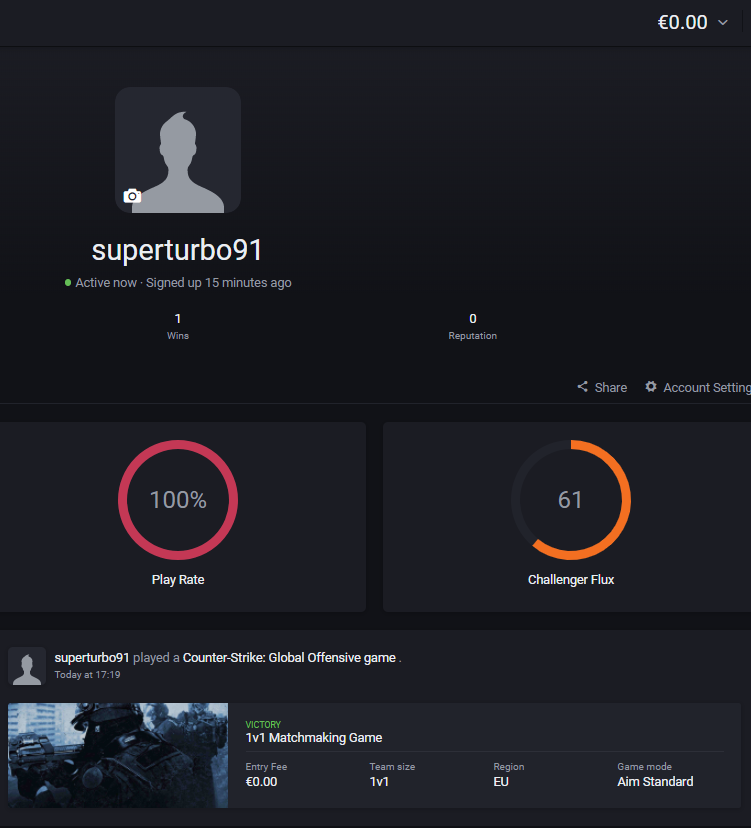Click the share icon
This screenshot has height=828, width=751.
tap(583, 387)
